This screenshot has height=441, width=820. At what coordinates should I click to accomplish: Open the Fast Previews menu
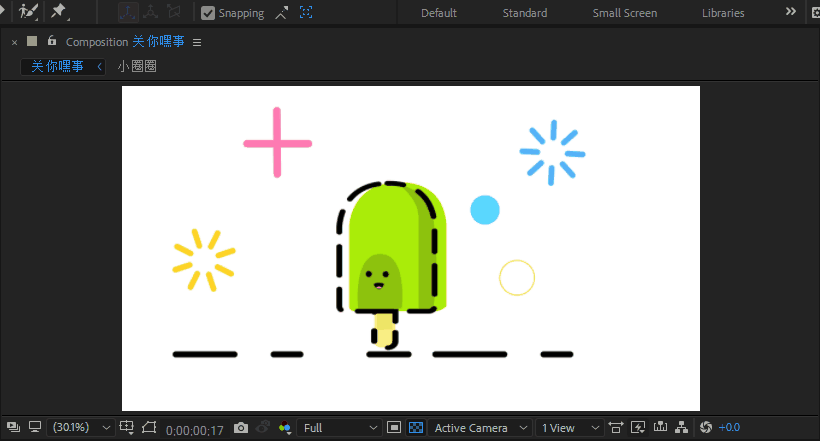638,427
